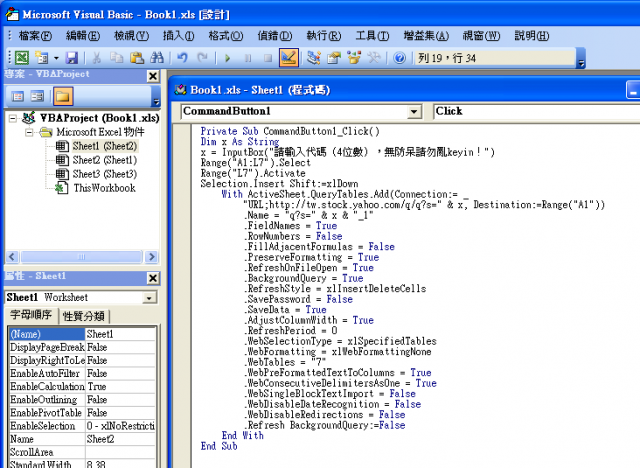Open the 檢視(V) menu
The height and width of the screenshot is (468, 640).
[131, 36]
